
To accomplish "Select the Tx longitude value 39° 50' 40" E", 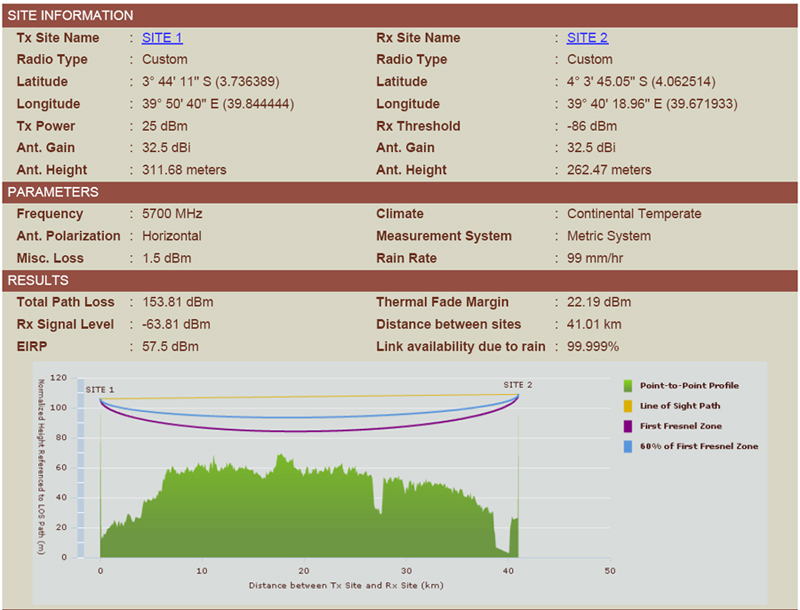I will (x=218, y=104).
